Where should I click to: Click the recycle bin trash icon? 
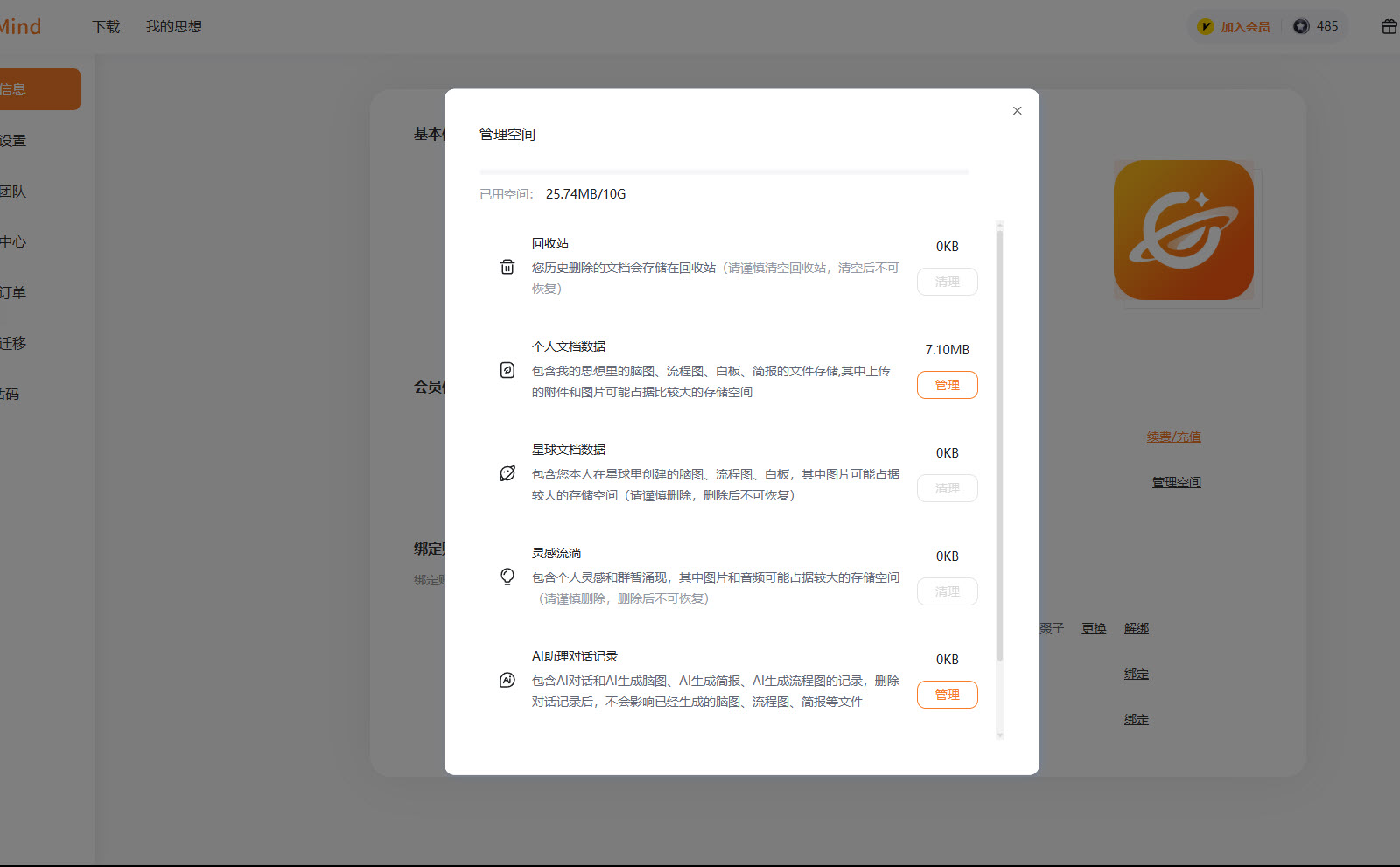pos(507,267)
